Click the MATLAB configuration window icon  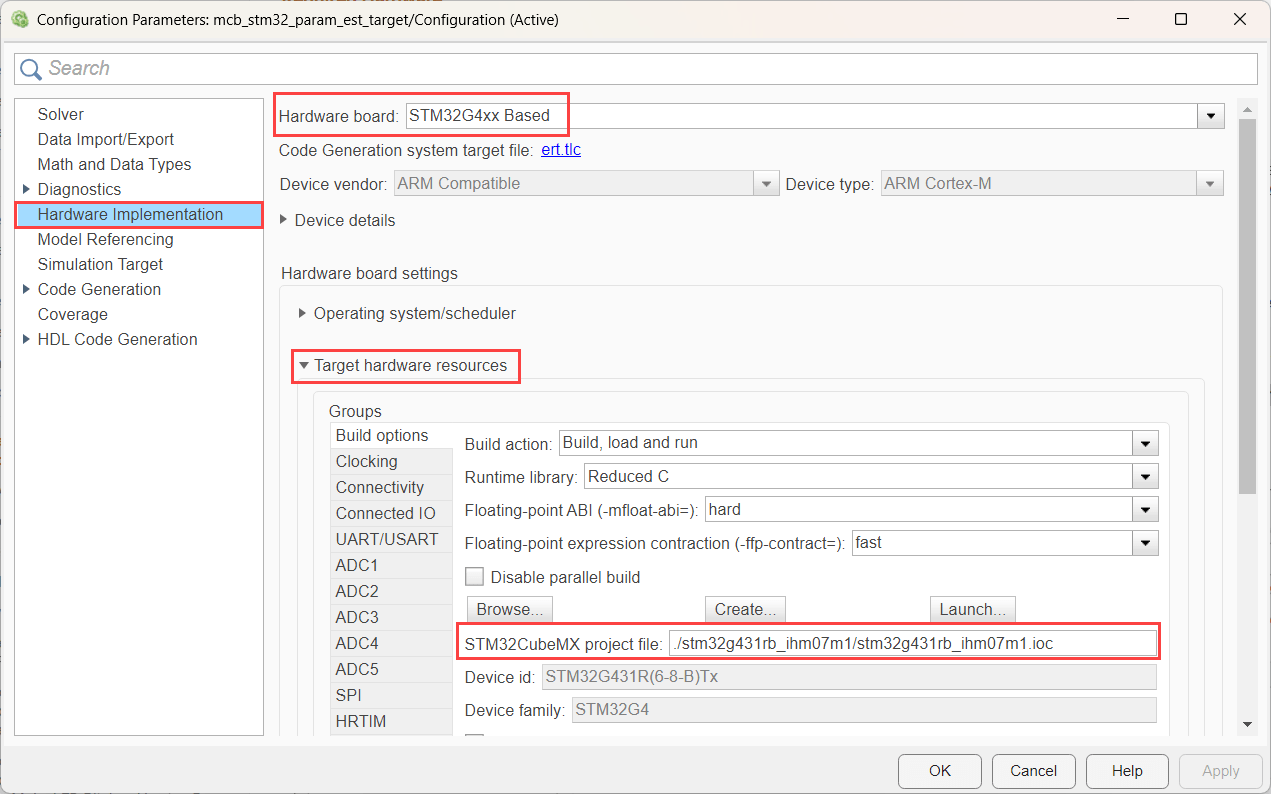pyautogui.click(x=19, y=20)
